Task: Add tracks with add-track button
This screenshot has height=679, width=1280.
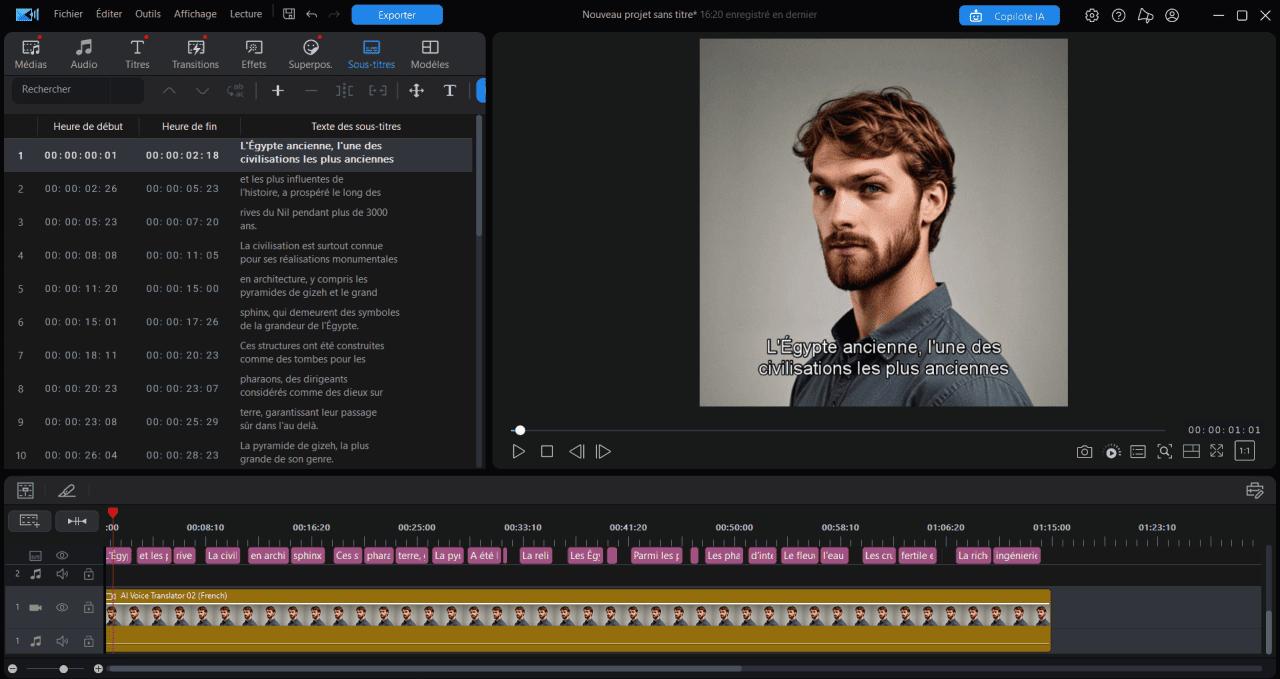Action: point(30,521)
